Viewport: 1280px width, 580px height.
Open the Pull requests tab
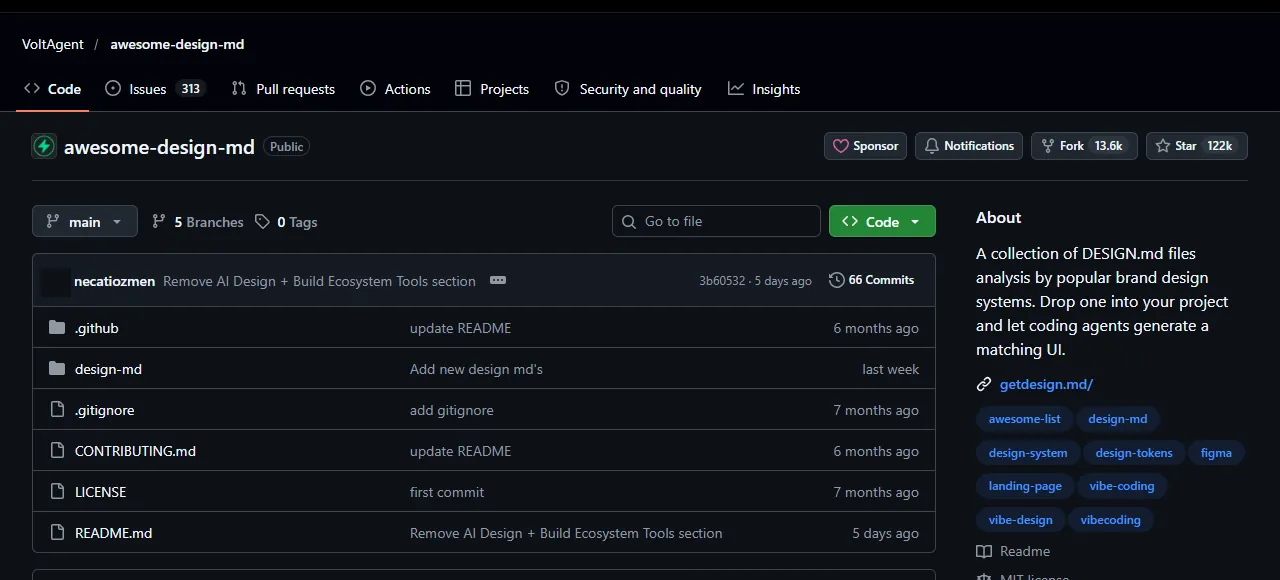283,89
